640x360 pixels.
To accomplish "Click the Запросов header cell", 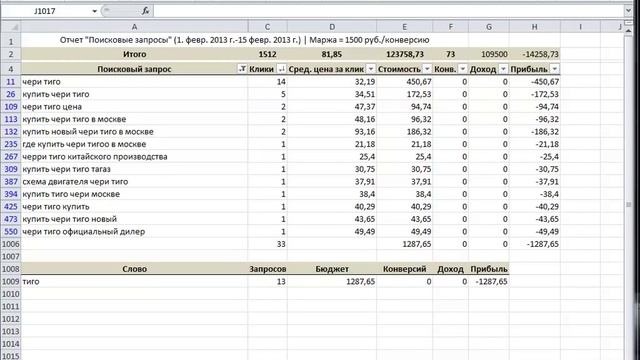I will pyautogui.click(x=267, y=269).
